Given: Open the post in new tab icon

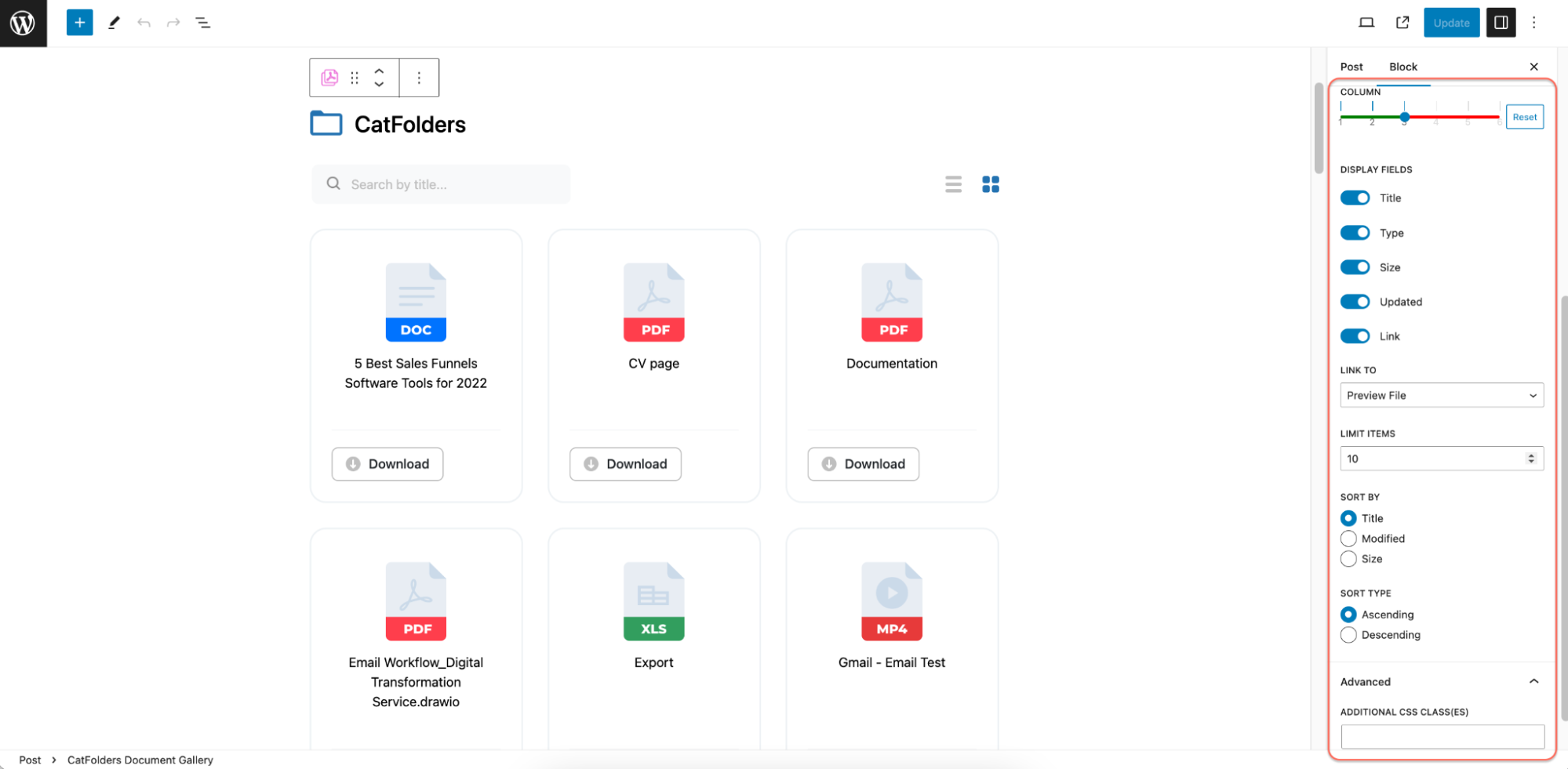Looking at the screenshot, I should pyautogui.click(x=1402, y=22).
